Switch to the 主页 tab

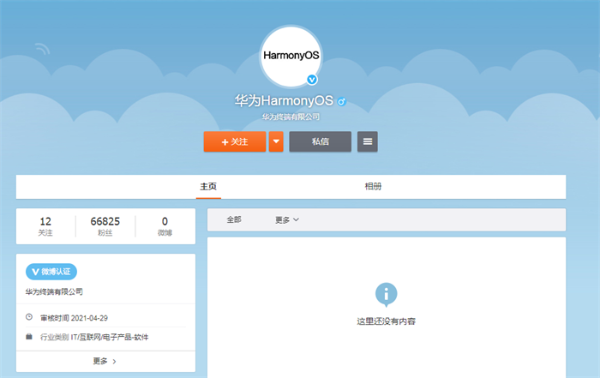coord(208,186)
